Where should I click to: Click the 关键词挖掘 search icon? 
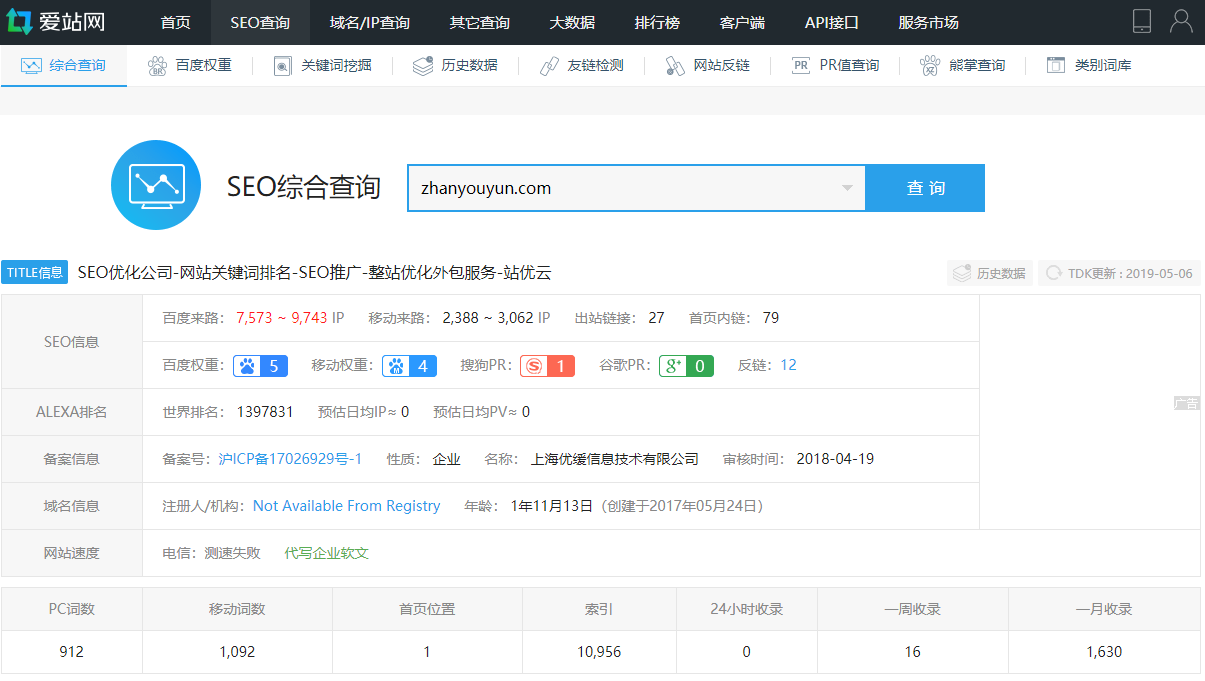pos(283,66)
